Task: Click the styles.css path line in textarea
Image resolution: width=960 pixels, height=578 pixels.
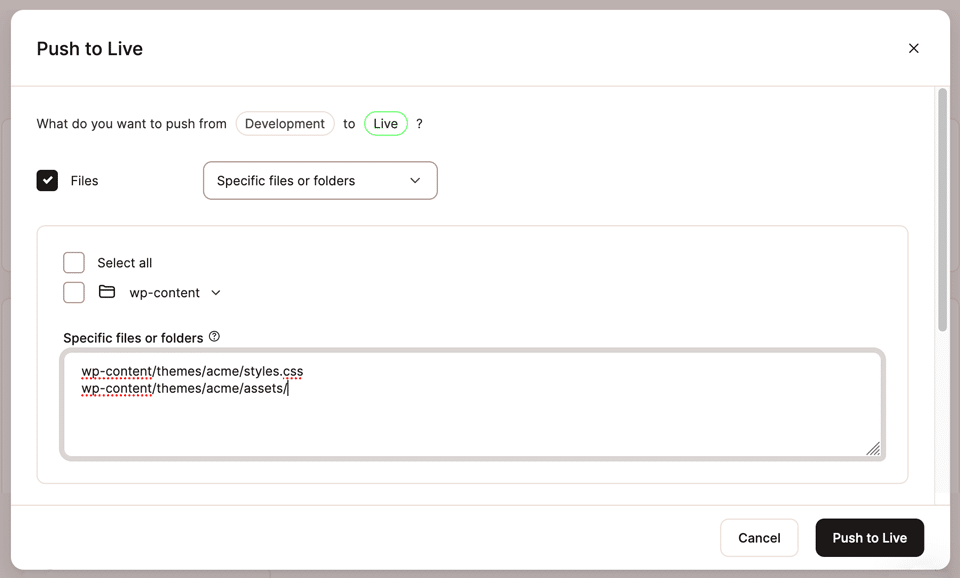Action: (192, 371)
